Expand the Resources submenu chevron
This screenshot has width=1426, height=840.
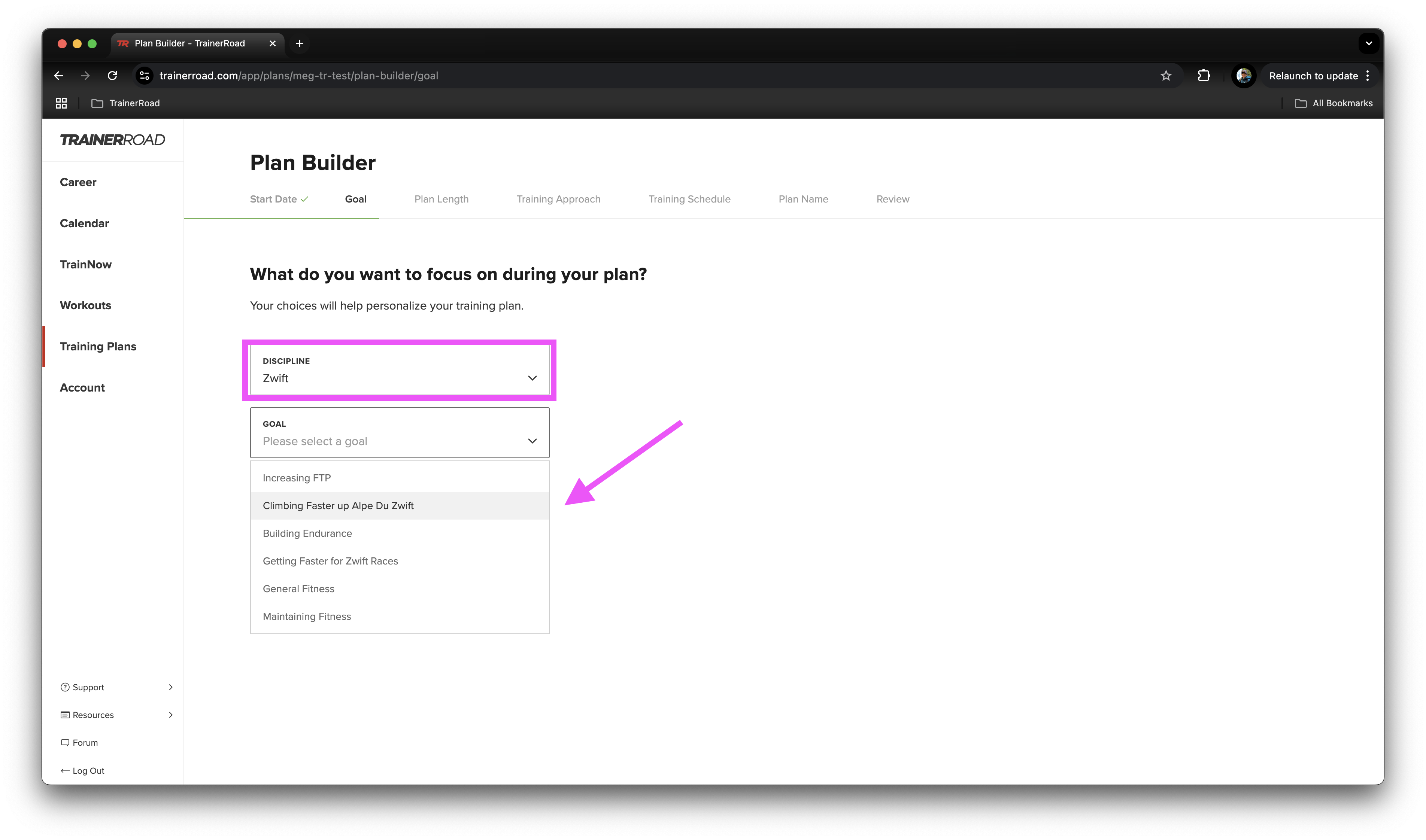[170, 715]
